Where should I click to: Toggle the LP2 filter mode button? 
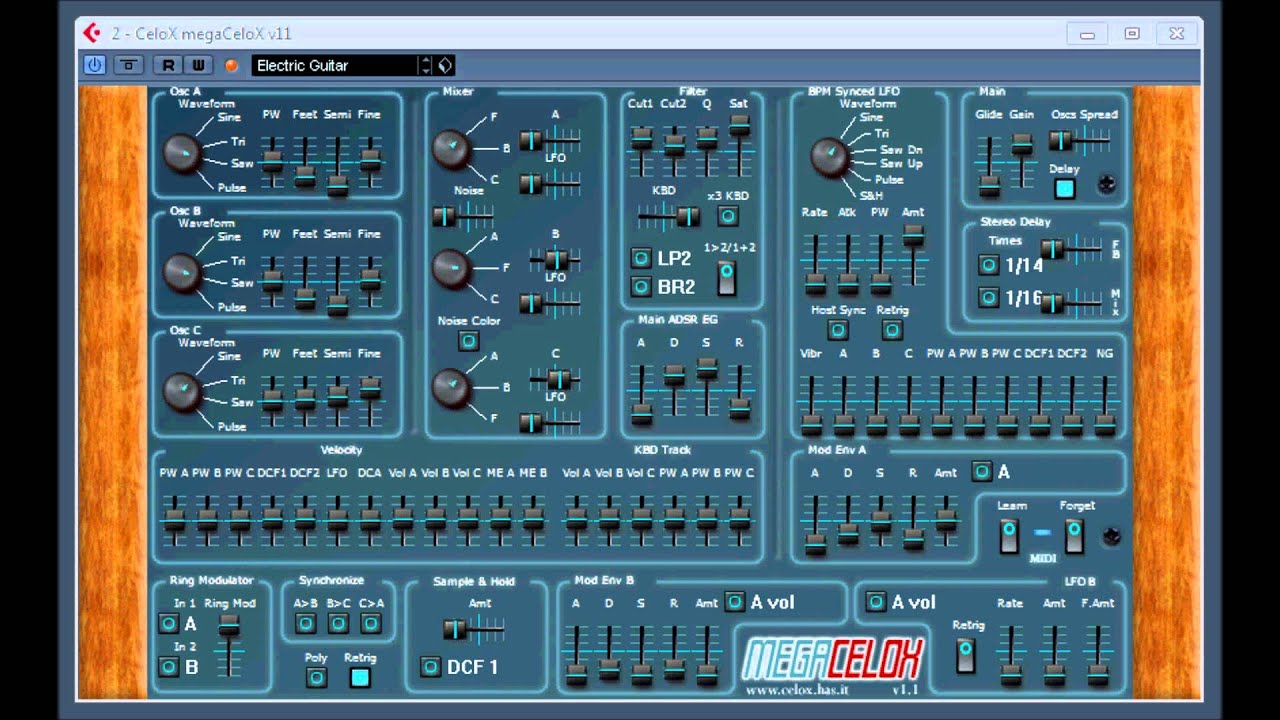(640, 258)
